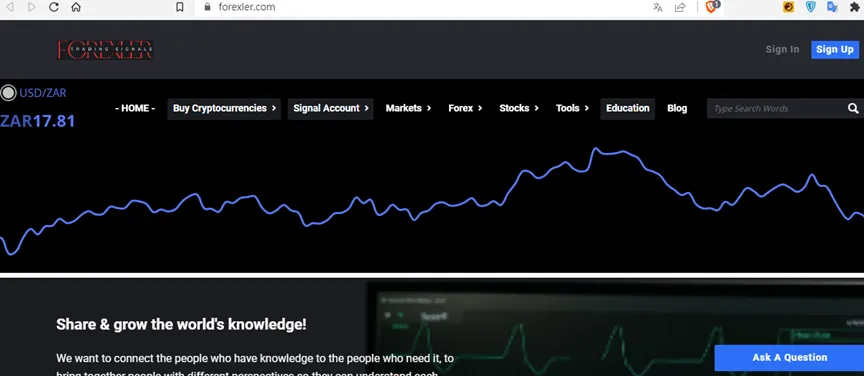Click the browser Forward arrow
The width and height of the screenshot is (864, 376).
pyautogui.click(x=31, y=7)
